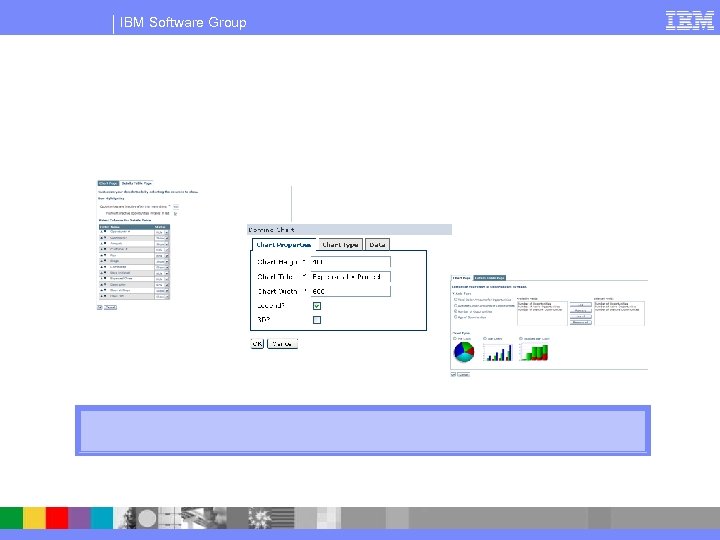Viewport: 720px width, 540px height.
Task: Enable the 3D checkbox
Action: point(317,320)
